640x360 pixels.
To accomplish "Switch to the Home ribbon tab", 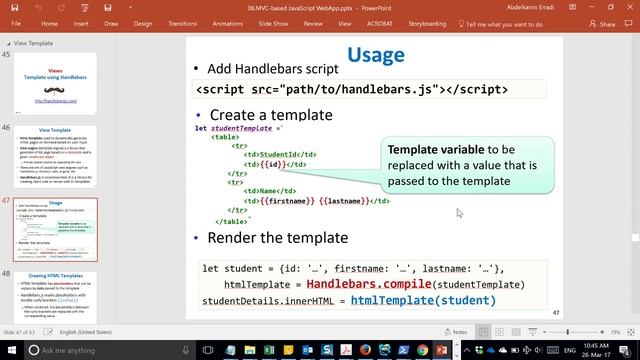I will 49,24.
